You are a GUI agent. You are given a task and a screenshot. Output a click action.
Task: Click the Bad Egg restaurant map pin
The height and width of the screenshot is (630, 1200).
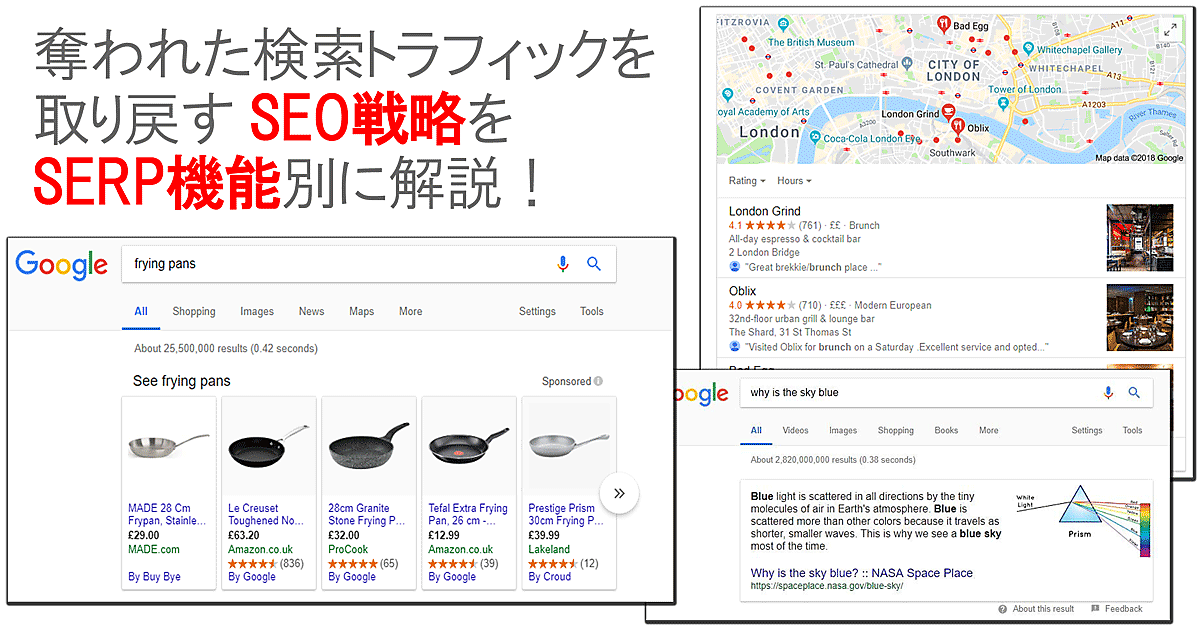point(943,24)
